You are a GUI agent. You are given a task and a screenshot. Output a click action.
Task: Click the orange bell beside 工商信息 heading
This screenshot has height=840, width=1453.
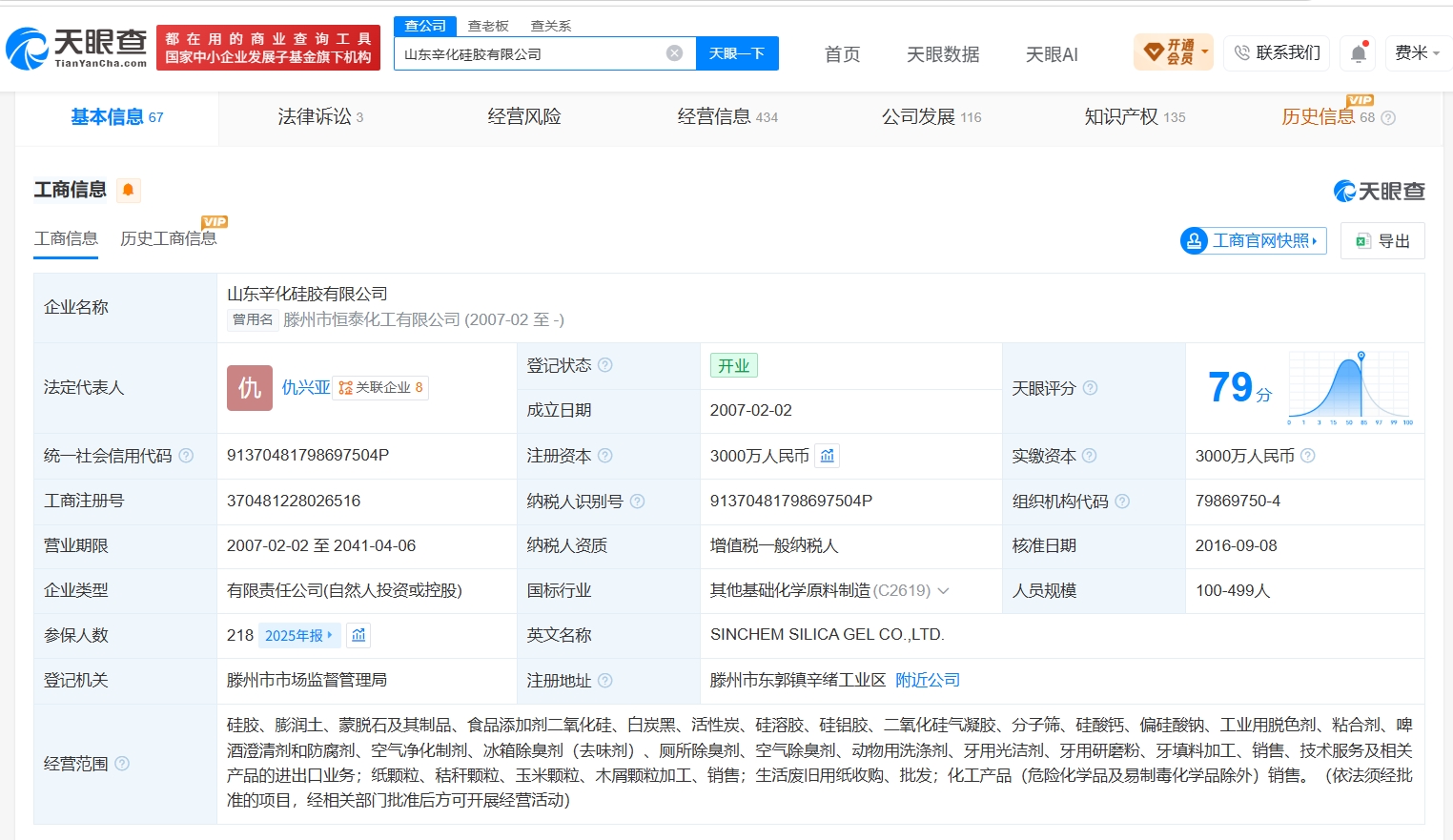point(128,190)
